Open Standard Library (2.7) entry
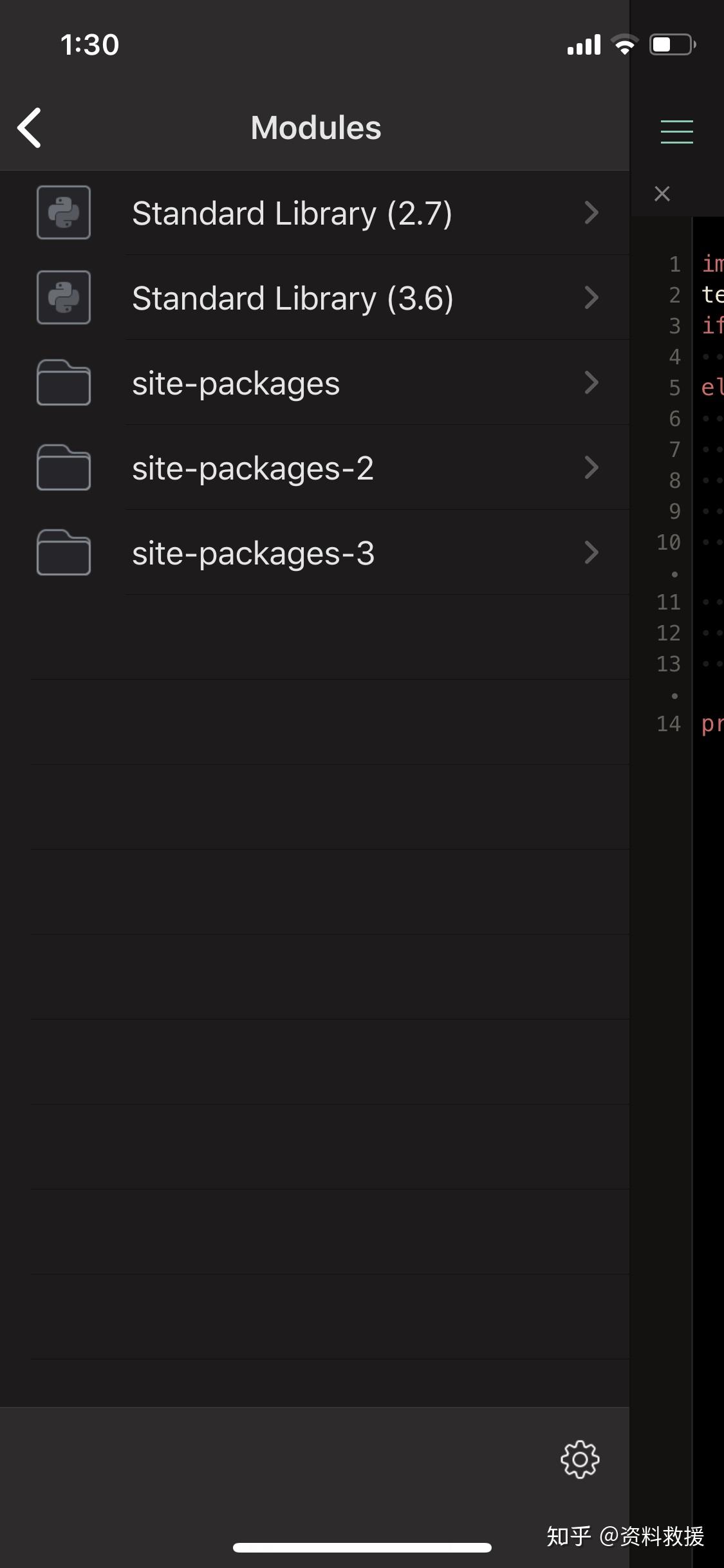The width and height of the screenshot is (724, 1568). coord(292,213)
